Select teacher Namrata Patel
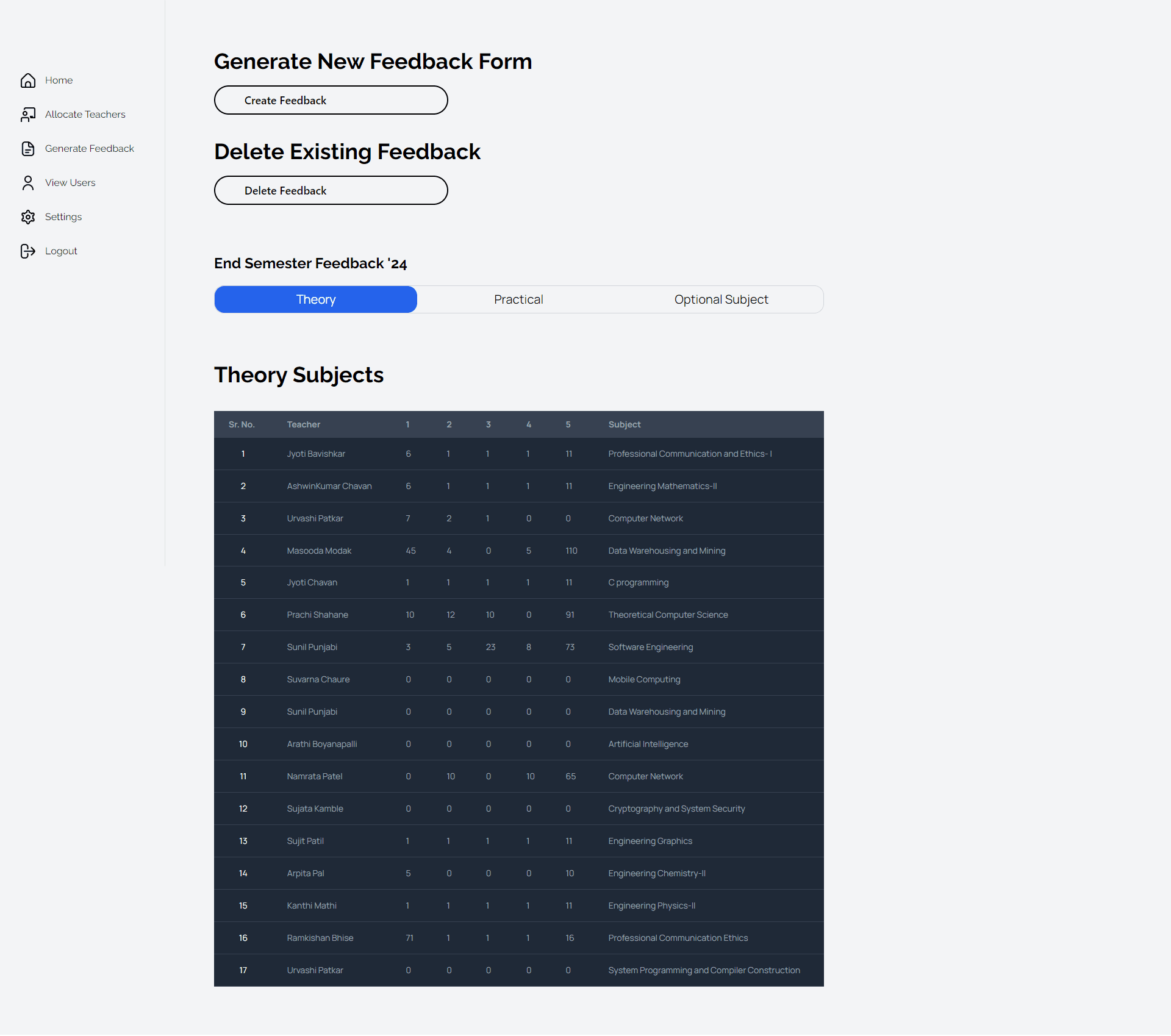The width and height of the screenshot is (1171, 1036). pos(314,776)
